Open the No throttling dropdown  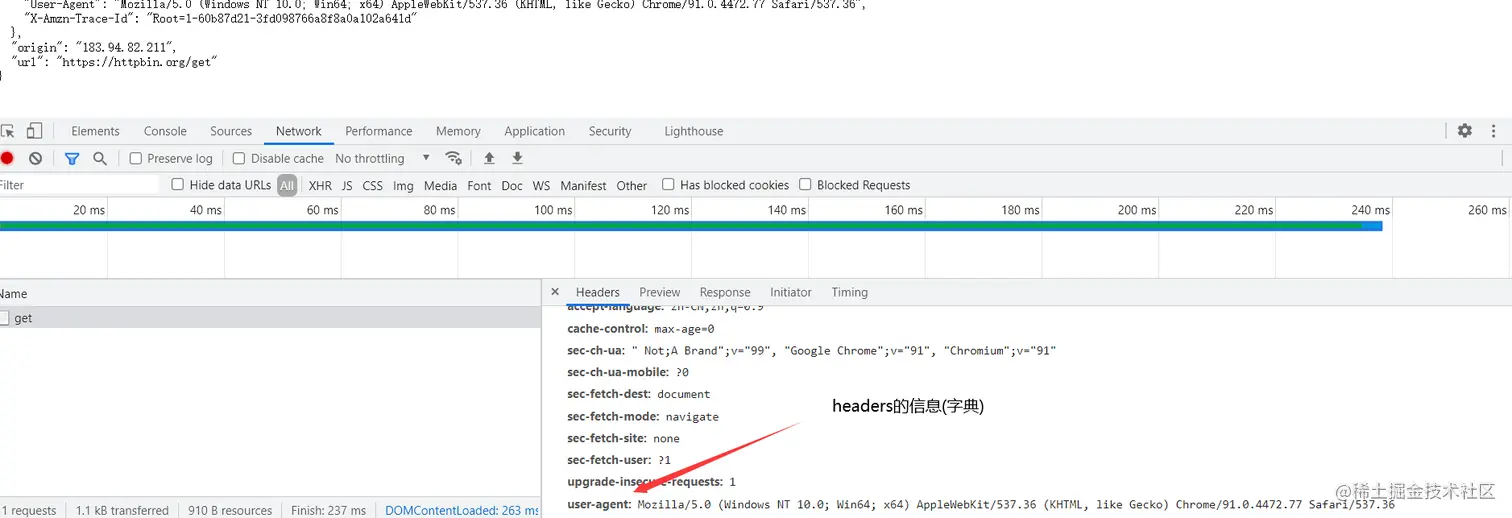point(382,158)
